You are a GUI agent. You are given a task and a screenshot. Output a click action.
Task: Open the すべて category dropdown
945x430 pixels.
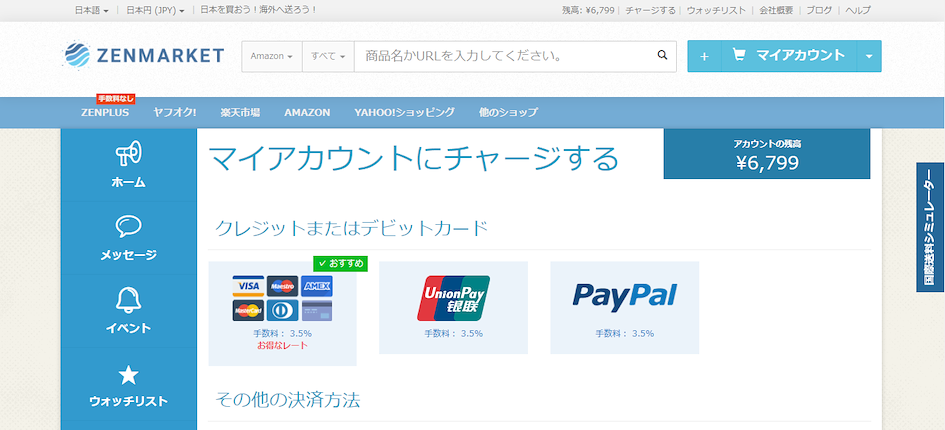[x=328, y=56]
